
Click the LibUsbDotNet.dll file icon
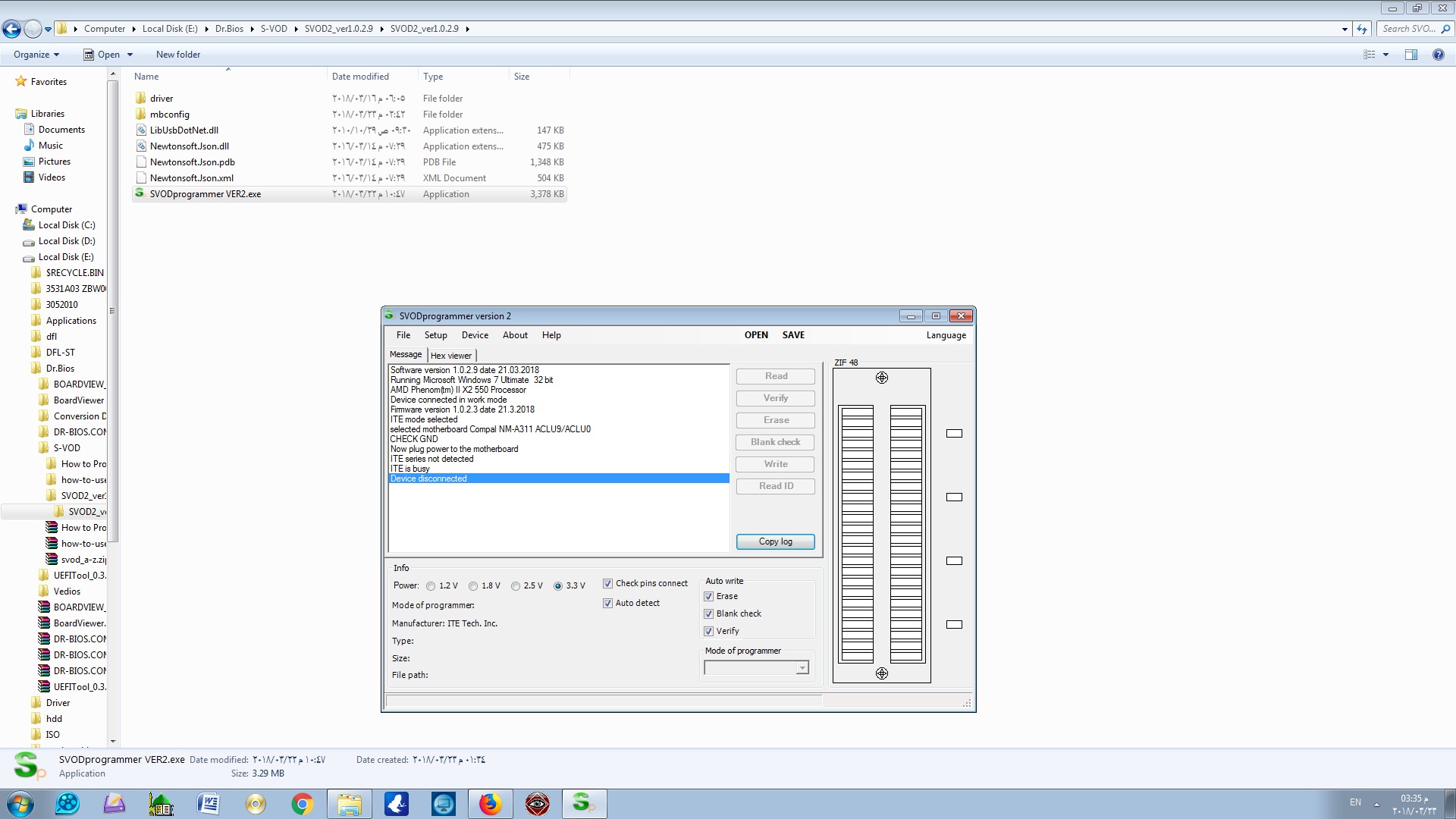pos(141,130)
